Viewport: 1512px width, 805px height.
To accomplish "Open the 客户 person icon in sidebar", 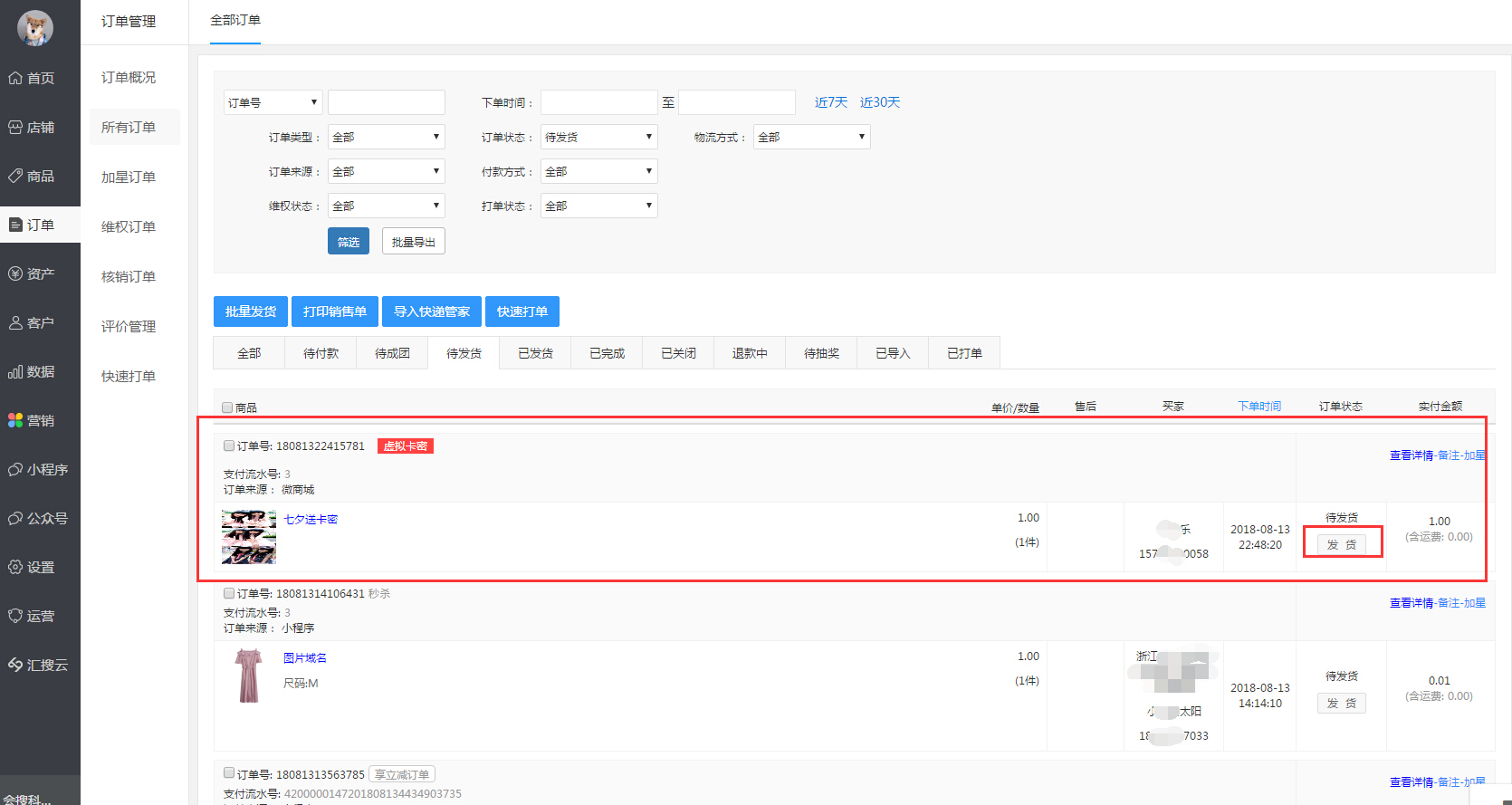I will tap(15, 322).
